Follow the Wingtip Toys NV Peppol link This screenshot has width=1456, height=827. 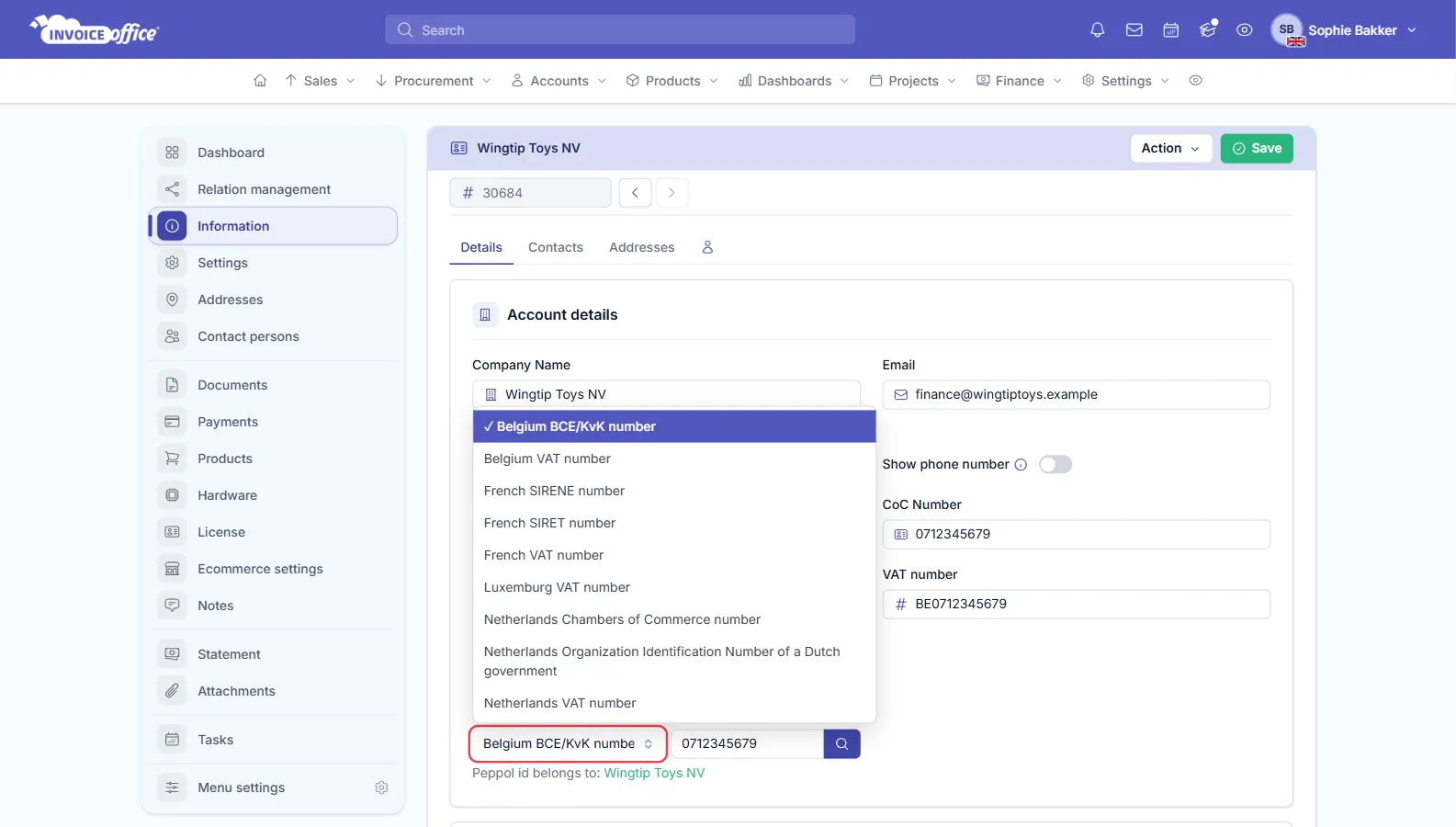point(654,773)
